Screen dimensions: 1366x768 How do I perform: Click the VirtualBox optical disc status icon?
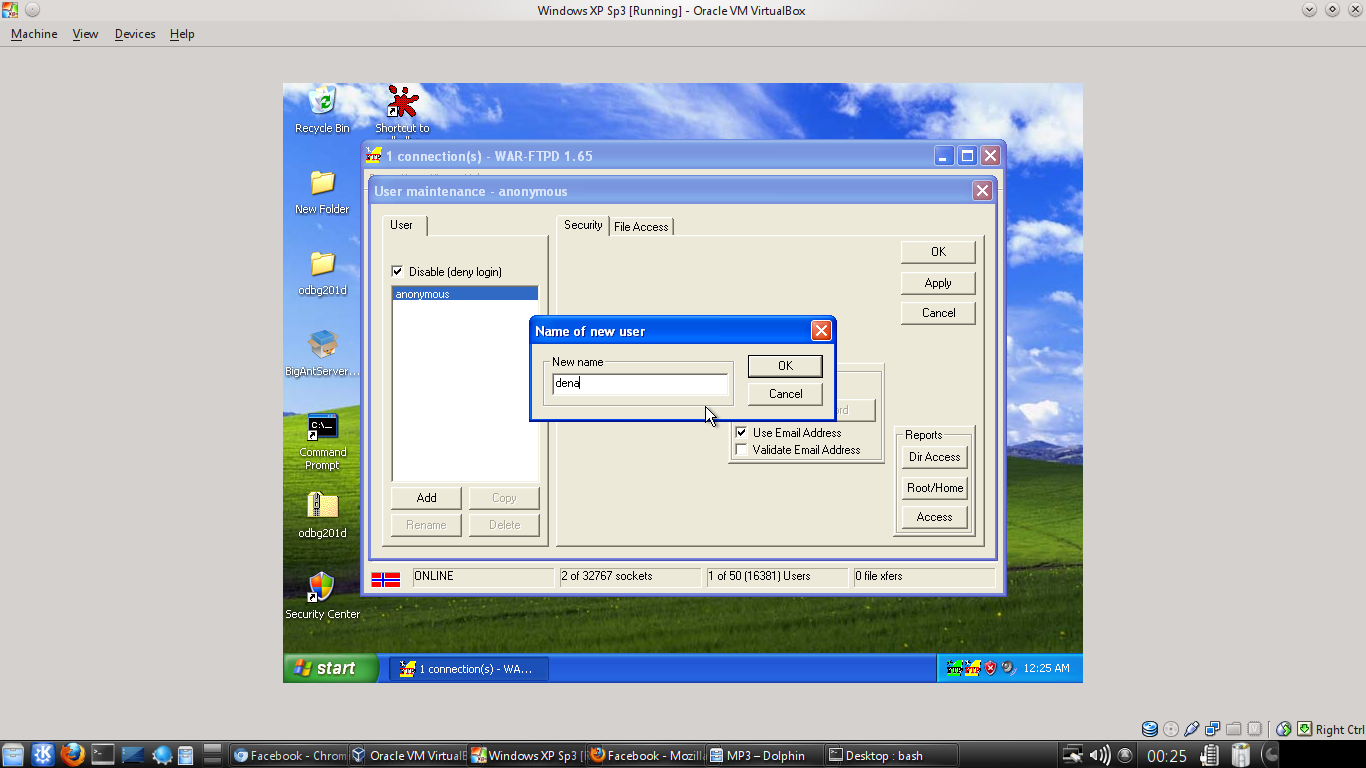click(x=1171, y=729)
